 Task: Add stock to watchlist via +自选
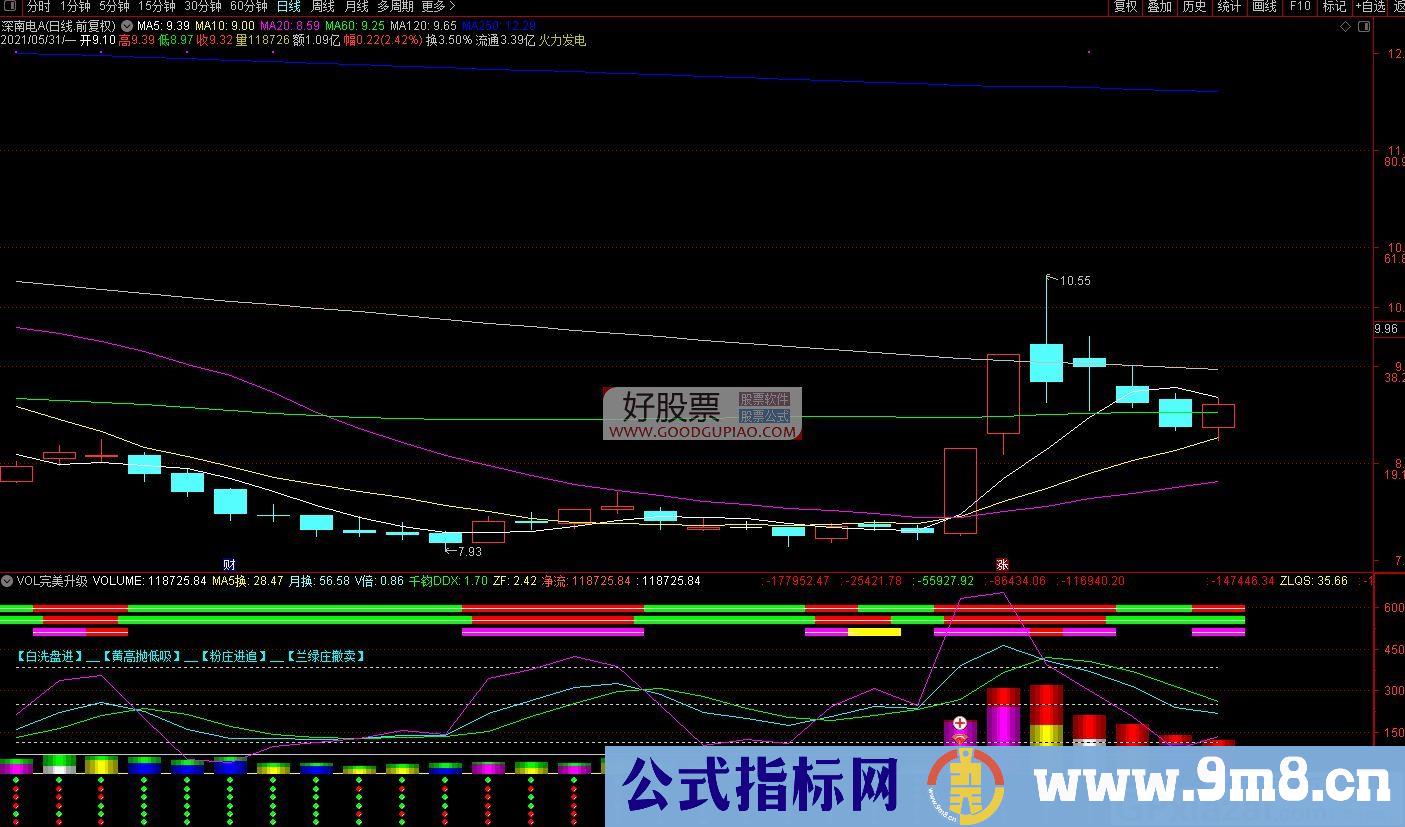pos(1370,6)
